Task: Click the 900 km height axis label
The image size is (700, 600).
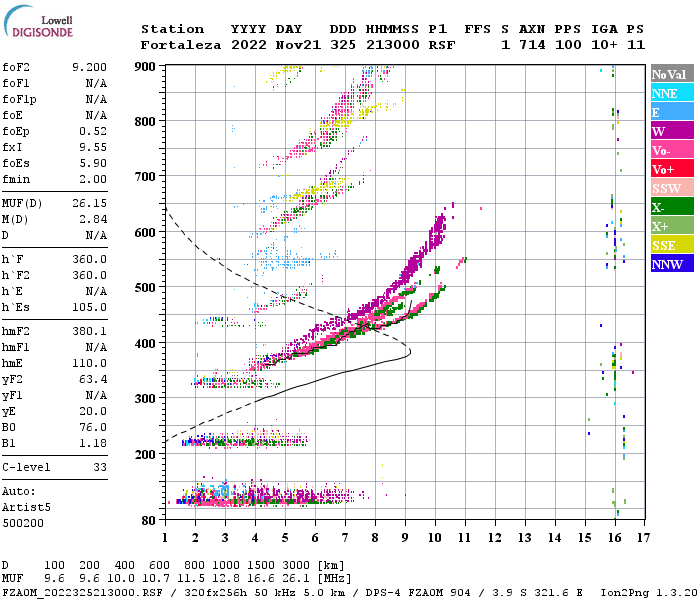Action: 145,67
